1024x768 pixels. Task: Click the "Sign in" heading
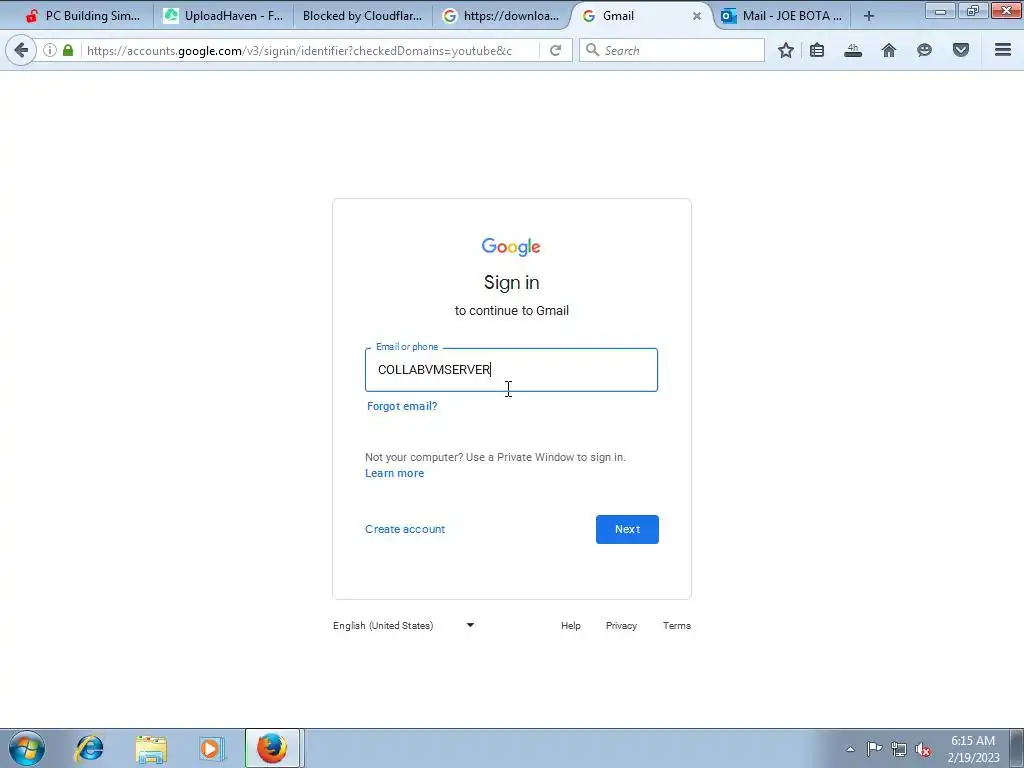(x=511, y=283)
